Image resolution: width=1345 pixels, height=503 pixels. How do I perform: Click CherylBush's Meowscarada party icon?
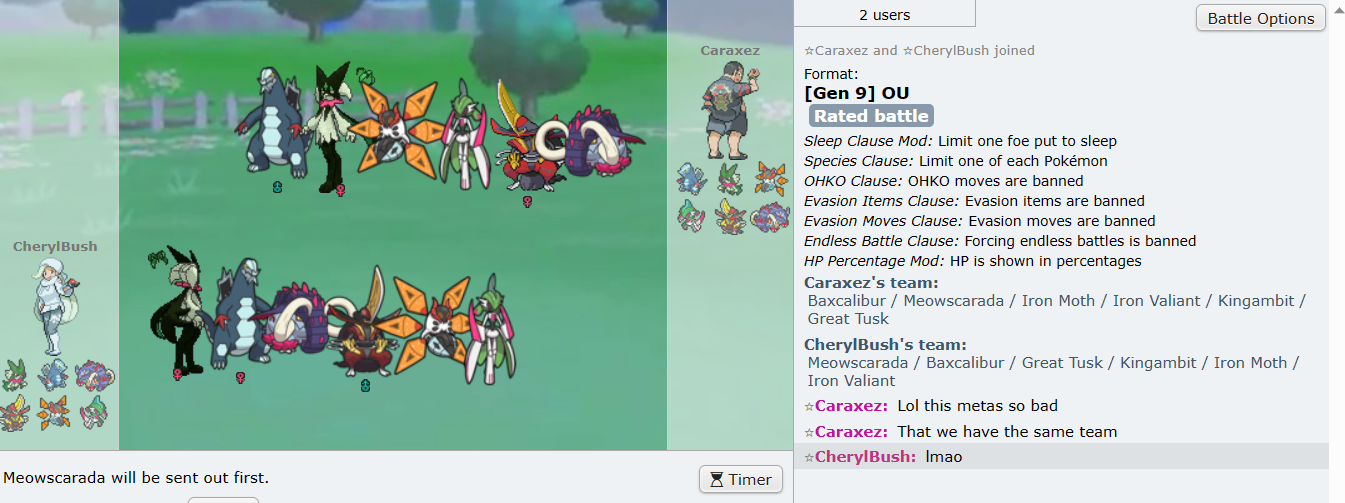14,375
